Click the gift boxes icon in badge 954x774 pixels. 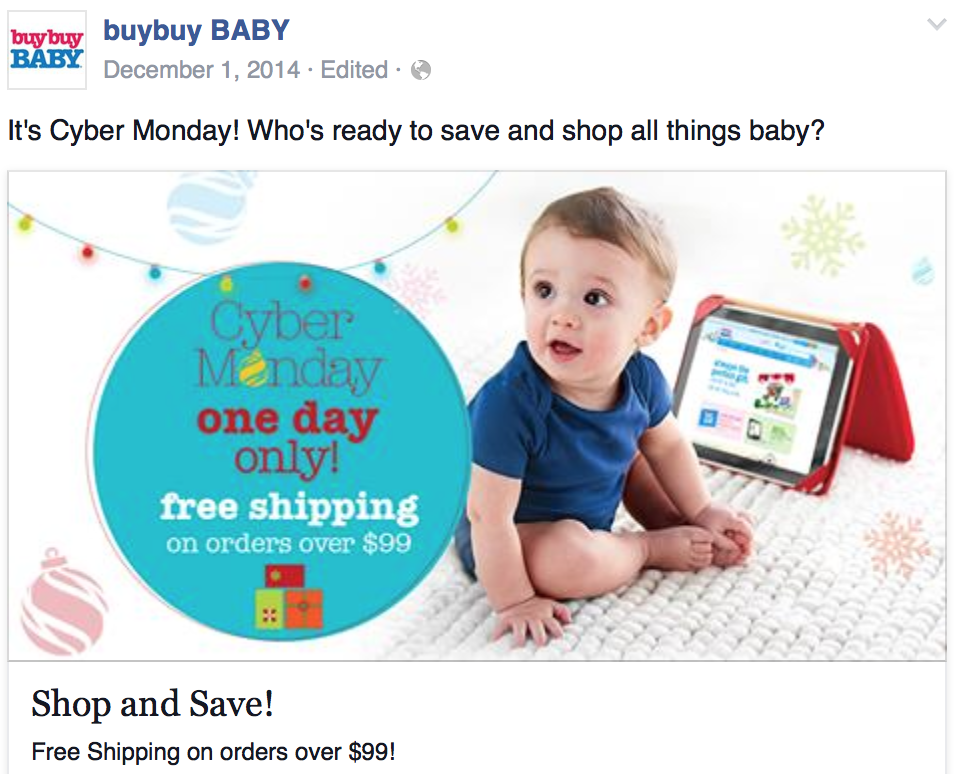point(288,596)
